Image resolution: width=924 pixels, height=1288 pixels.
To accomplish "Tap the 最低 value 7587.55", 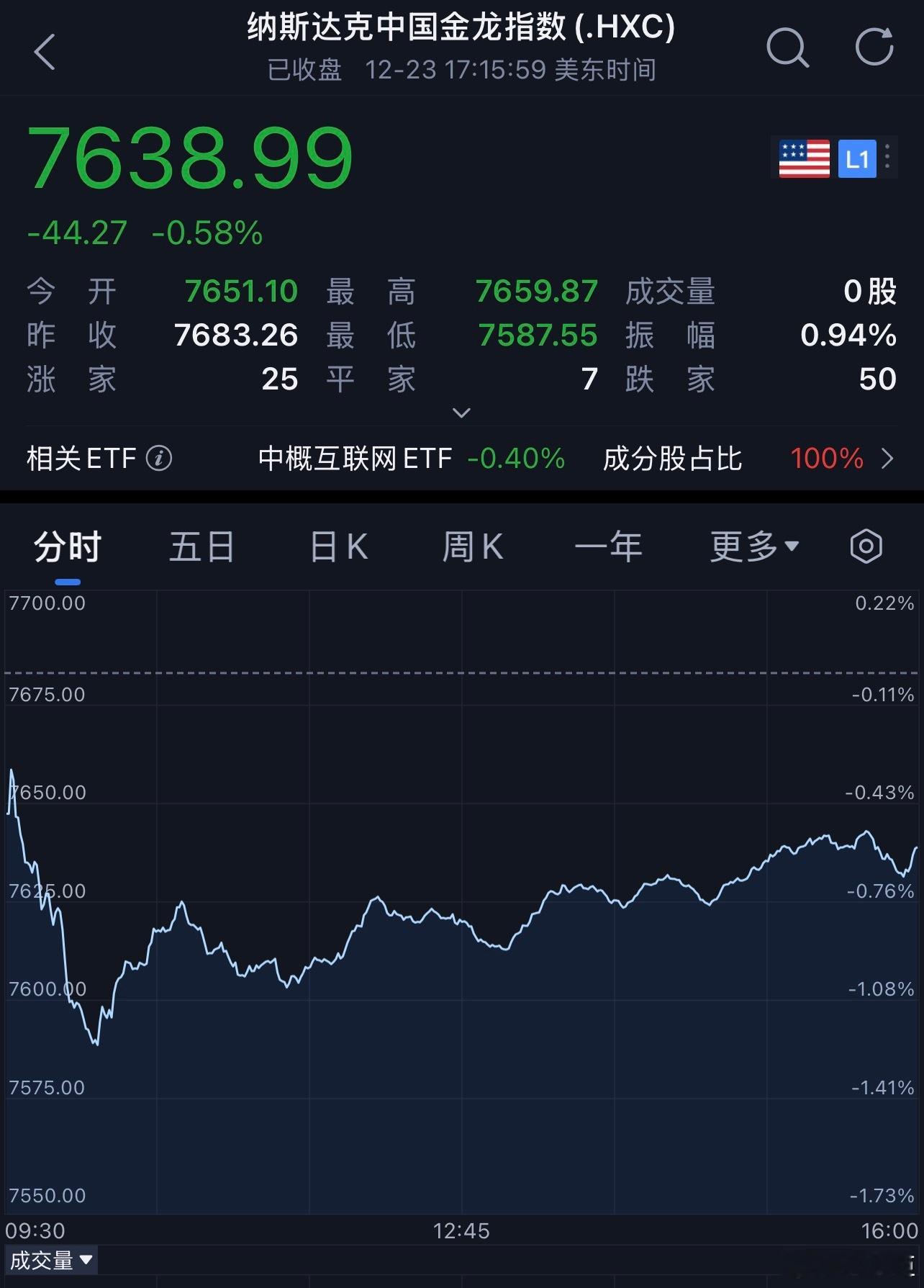I will (x=538, y=335).
